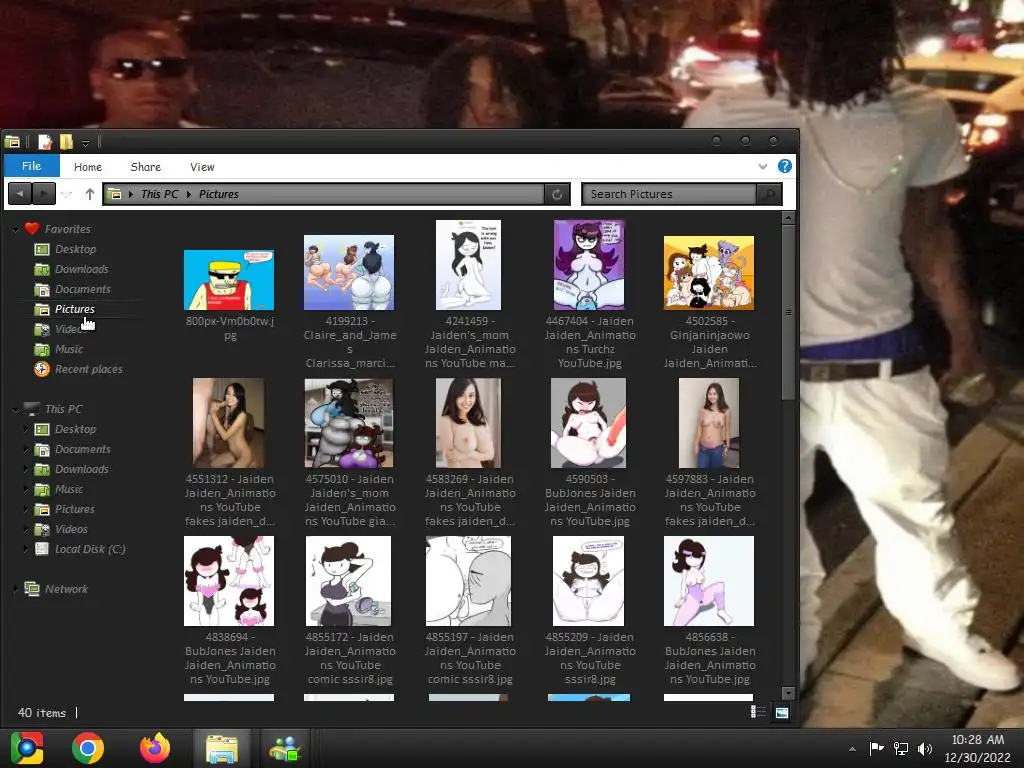Open the network icon in system tray
This screenshot has width=1024, height=768.
901,748
